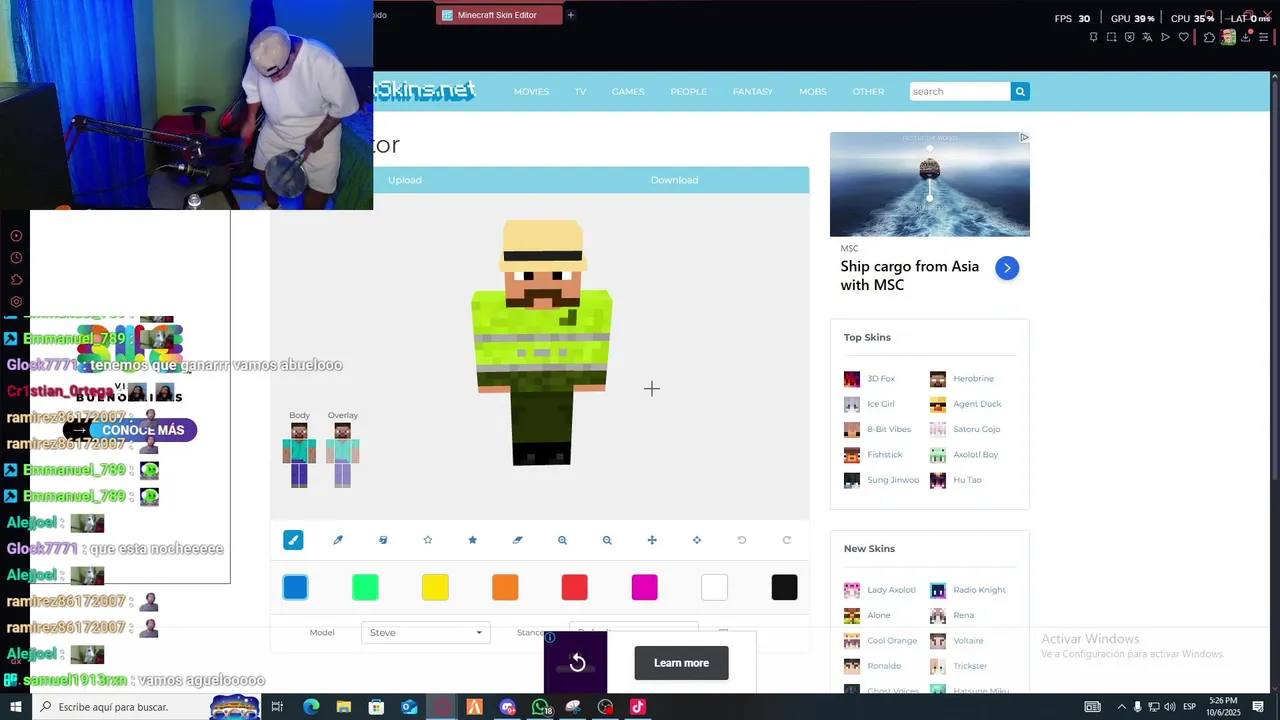Viewport: 1280px width, 720px height.
Task: Click the browser send arrow icon
Action: click(x=1166, y=37)
